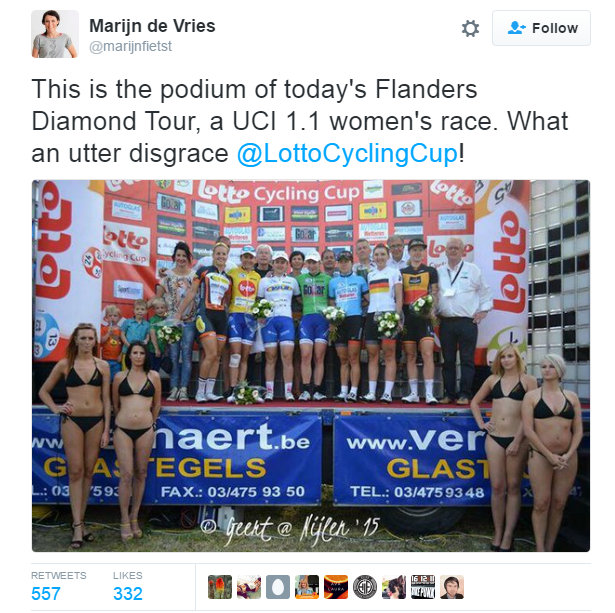Open the Marijn de Vries name link
The image size is (615, 613).
[x=152, y=26]
